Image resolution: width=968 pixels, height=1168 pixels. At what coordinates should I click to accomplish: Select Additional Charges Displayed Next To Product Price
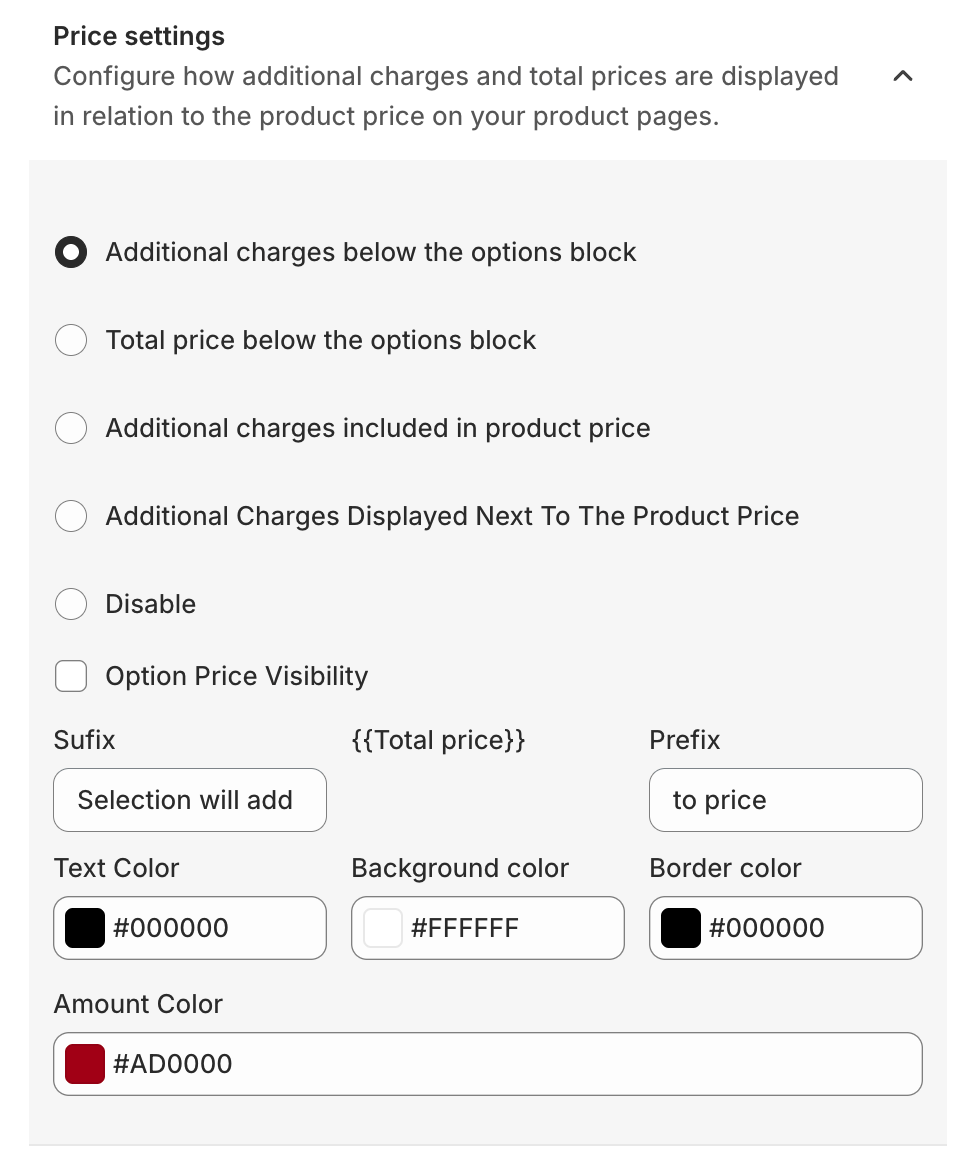71,517
